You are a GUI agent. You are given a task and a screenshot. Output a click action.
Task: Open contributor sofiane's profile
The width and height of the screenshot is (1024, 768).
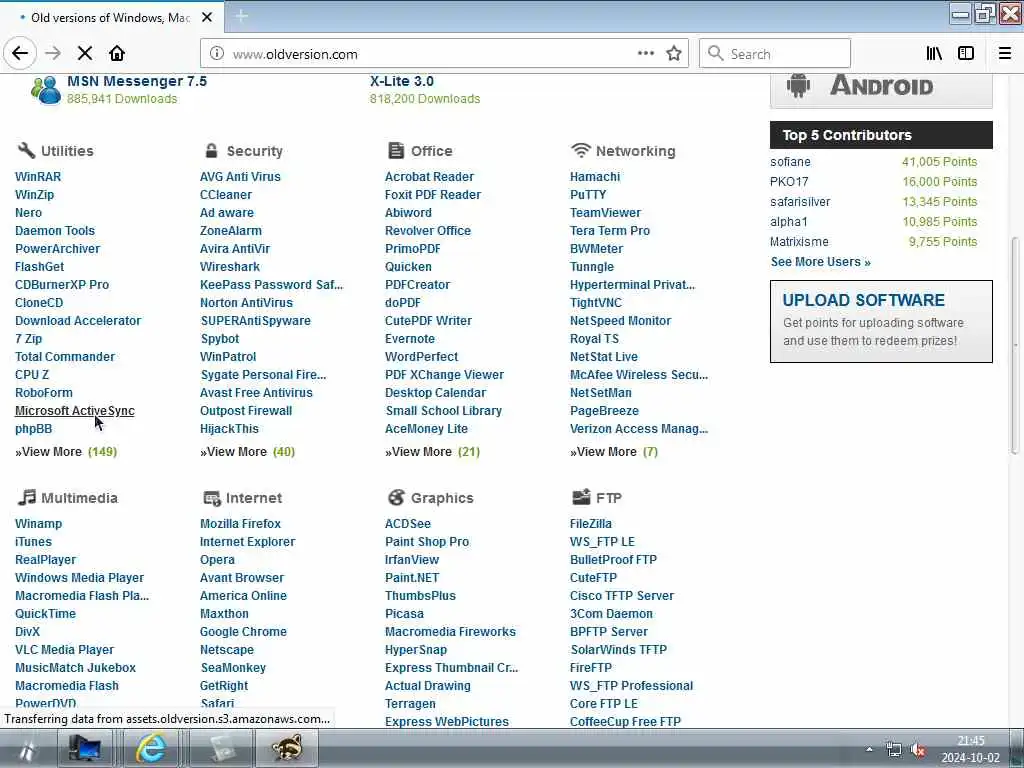click(790, 162)
